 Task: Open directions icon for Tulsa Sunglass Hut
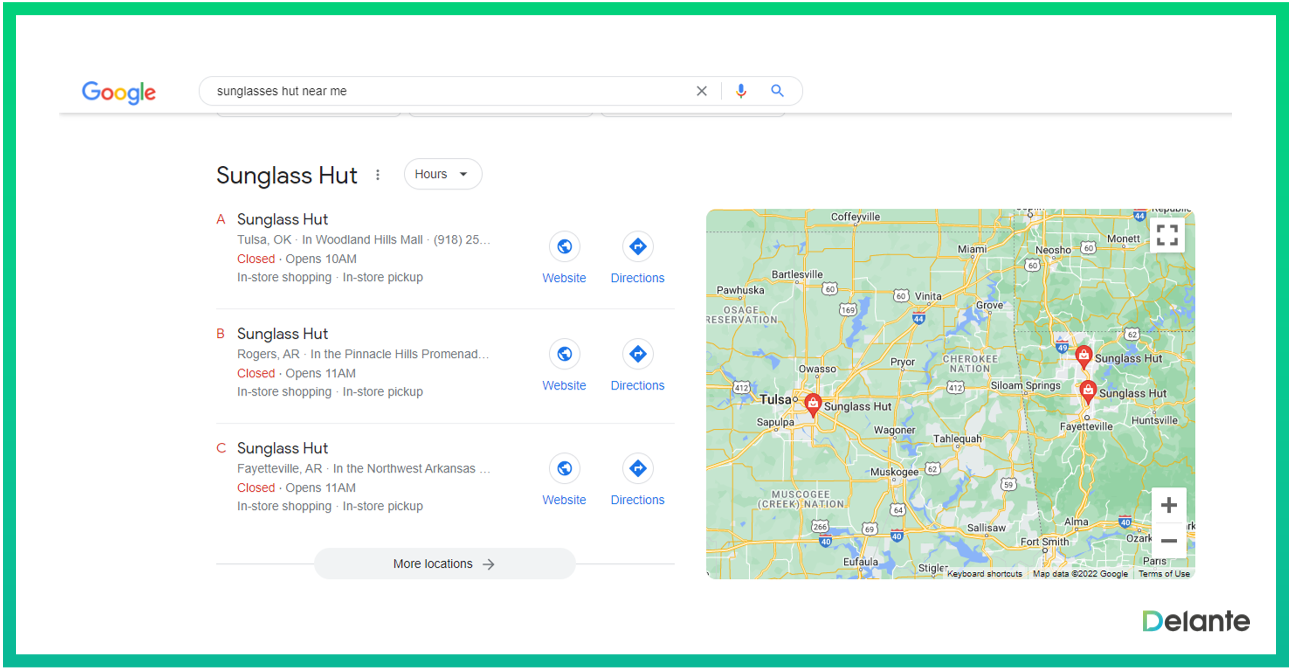click(637, 246)
